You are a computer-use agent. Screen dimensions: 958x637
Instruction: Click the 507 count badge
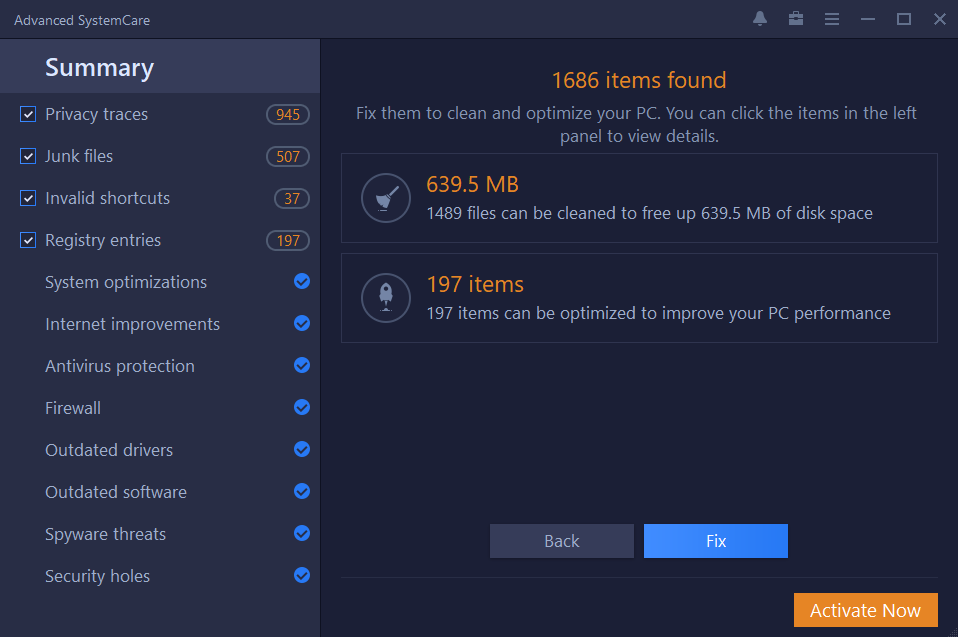[288, 156]
